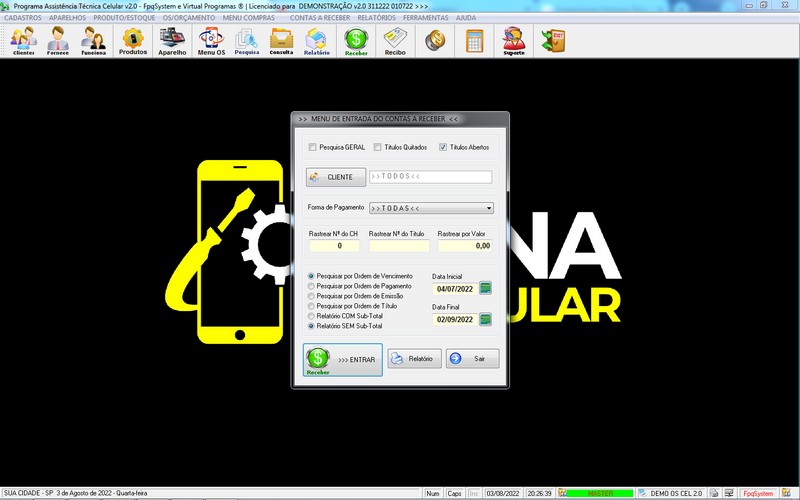The image size is (800, 500).
Task: Select Relatório SEM Sub-Total option
Action: point(311,326)
